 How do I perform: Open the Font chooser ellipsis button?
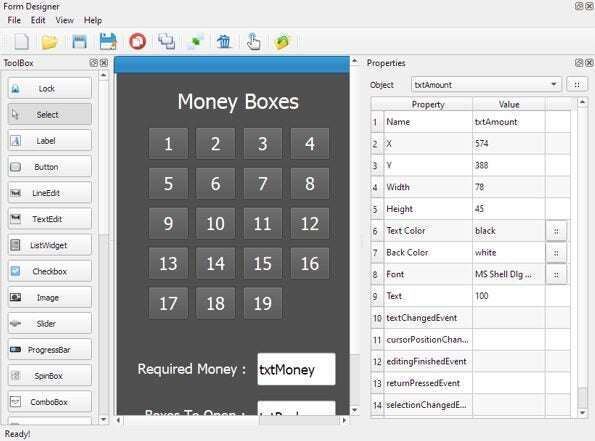[556, 274]
